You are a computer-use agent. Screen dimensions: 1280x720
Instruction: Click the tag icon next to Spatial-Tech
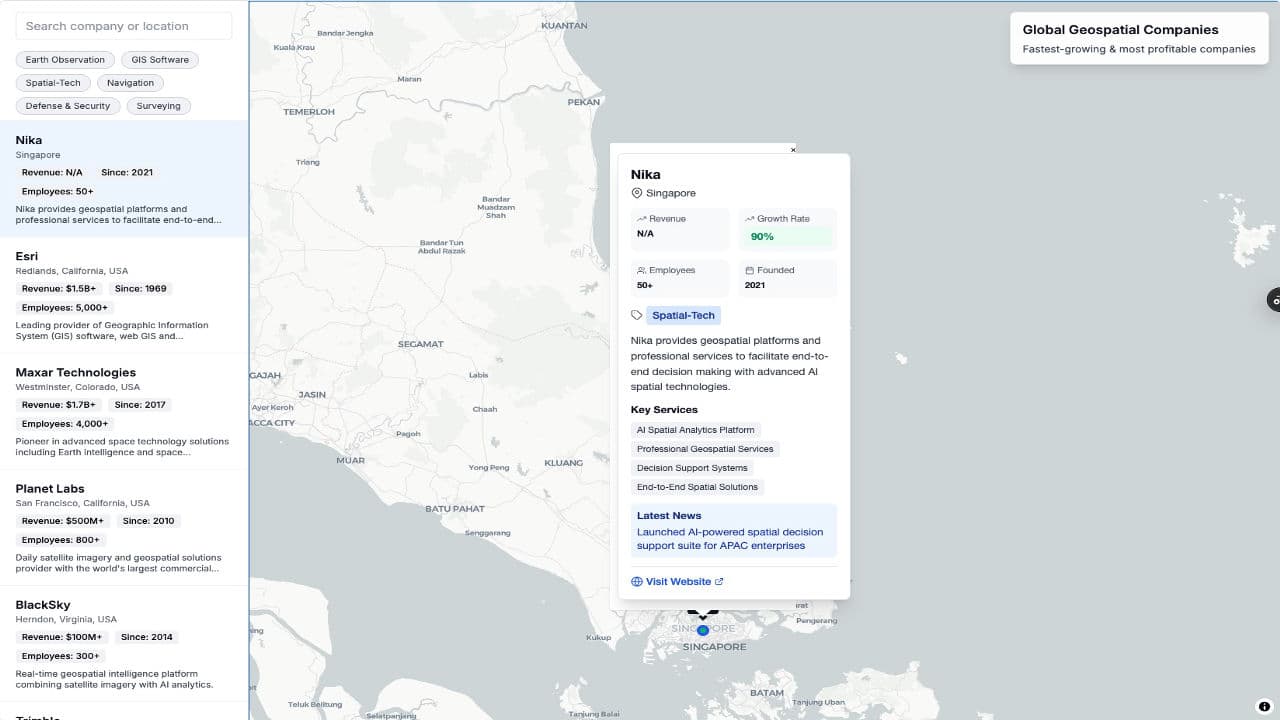[x=637, y=315]
